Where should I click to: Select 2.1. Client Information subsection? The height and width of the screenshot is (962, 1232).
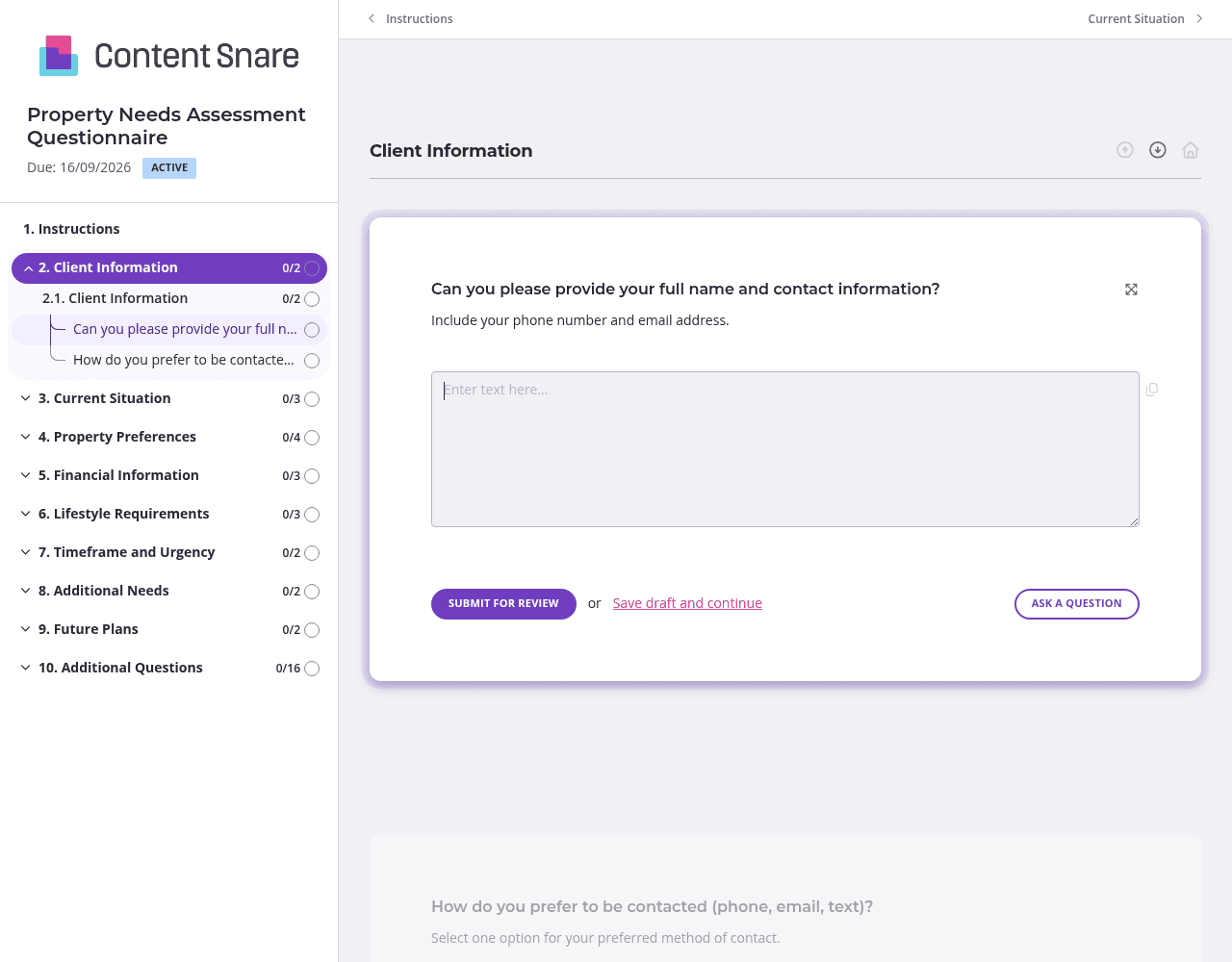115,298
